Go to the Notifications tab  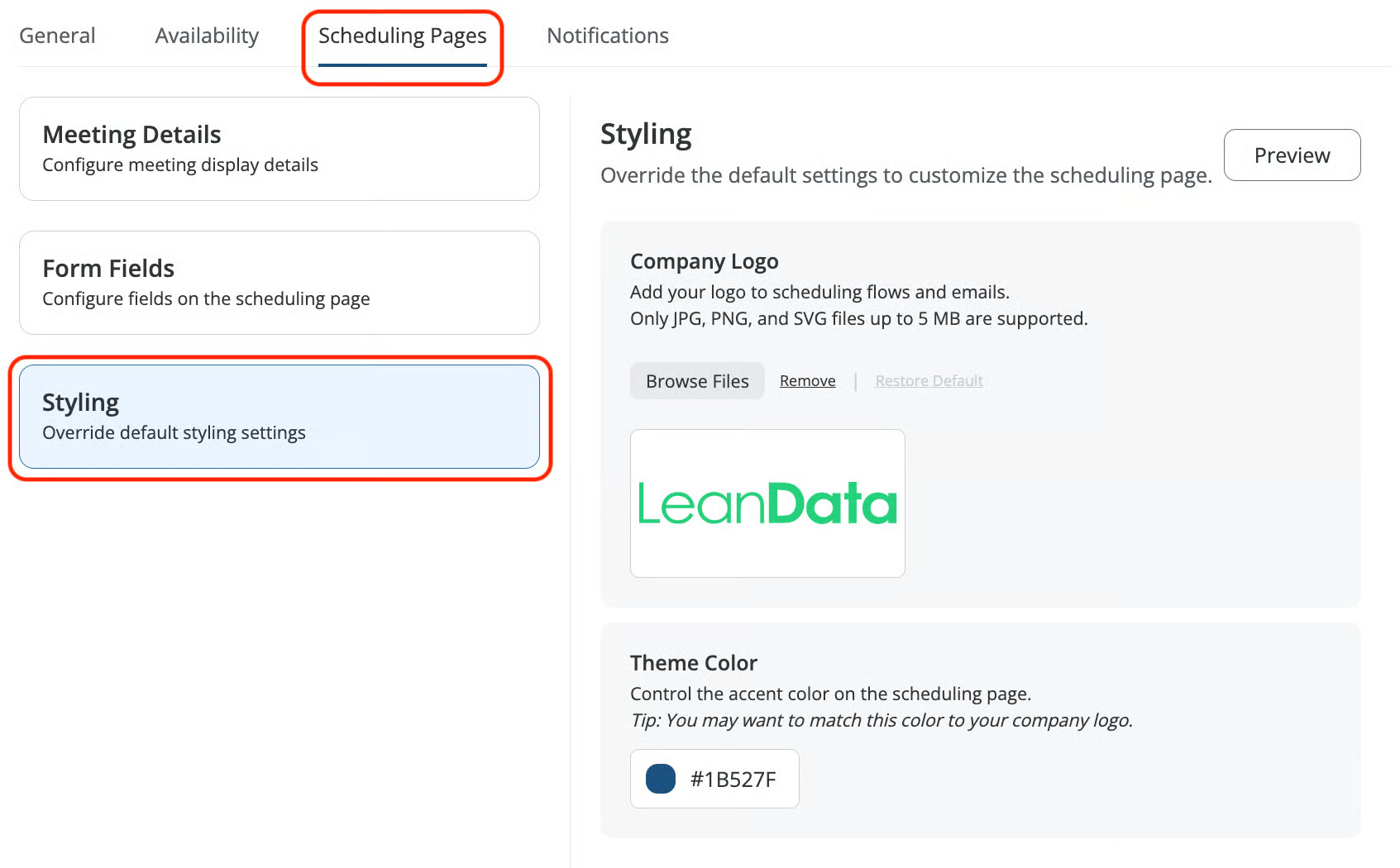click(x=608, y=36)
